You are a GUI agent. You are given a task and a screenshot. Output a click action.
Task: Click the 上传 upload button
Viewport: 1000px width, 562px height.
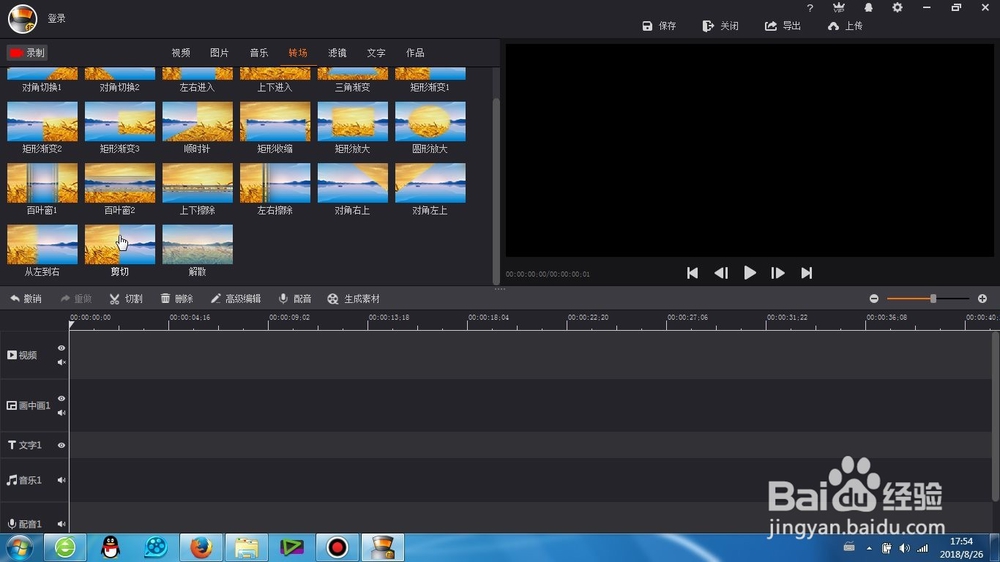pyautogui.click(x=844, y=26)
